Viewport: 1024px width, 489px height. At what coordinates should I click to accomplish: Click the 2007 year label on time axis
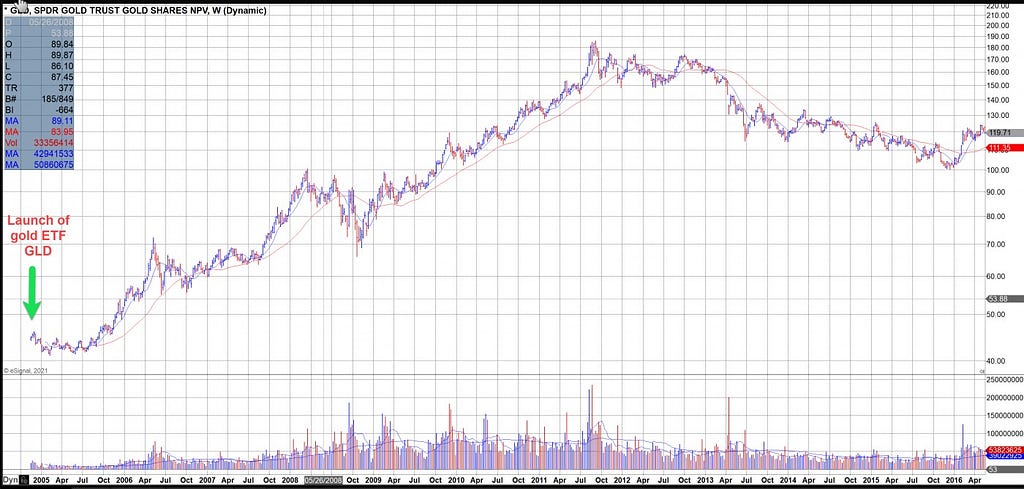point(207,480)
